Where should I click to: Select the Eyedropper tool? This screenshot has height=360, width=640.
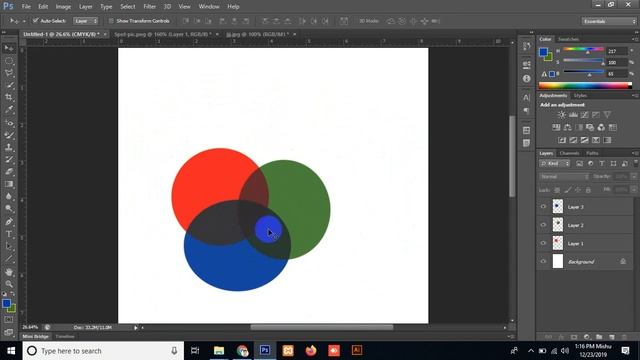click(9, 110)
